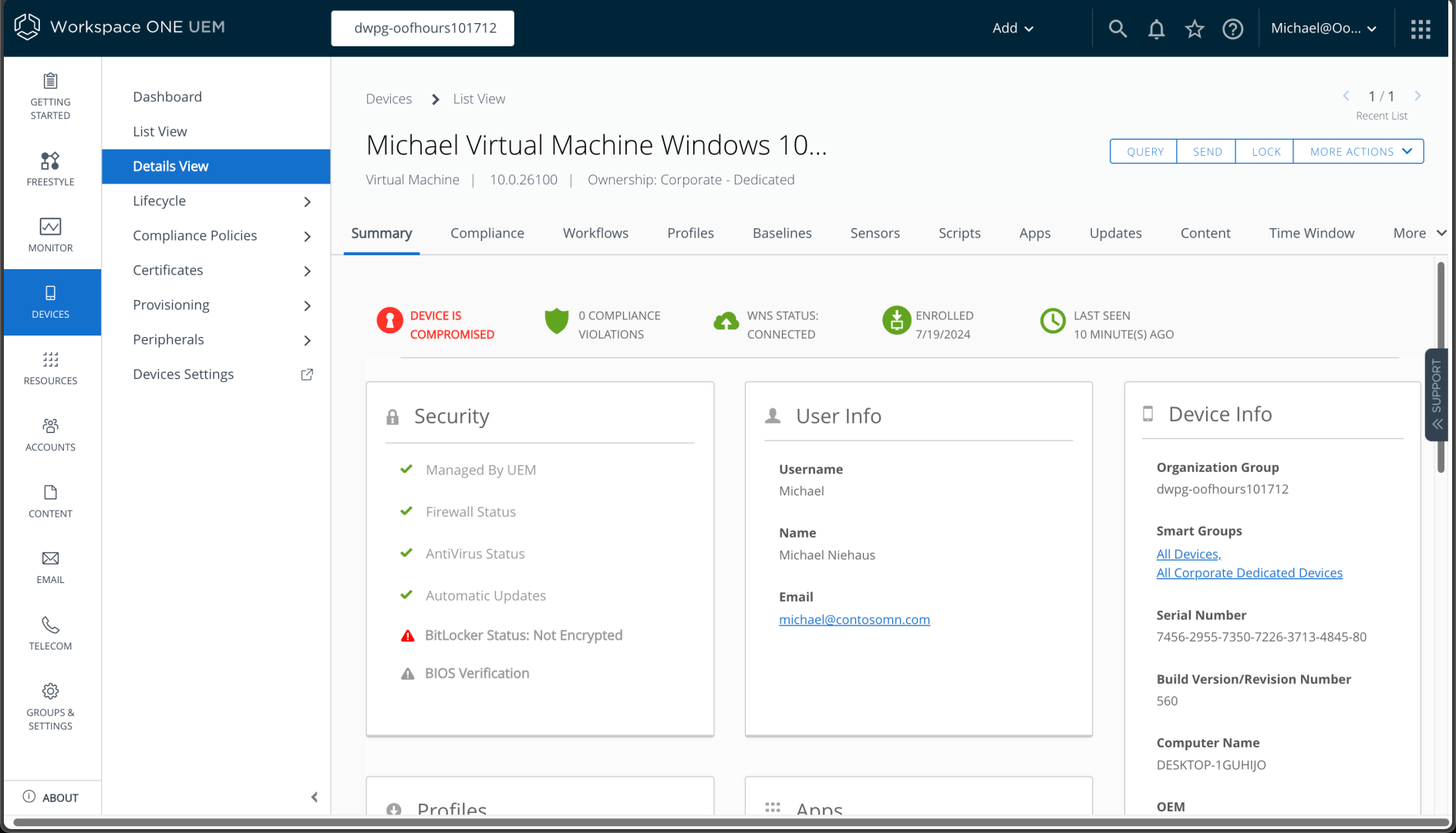Viewport: 1456px width, 833px height.
Task: Open the Telecom phone icon
Action: click(x=50, y=625)
